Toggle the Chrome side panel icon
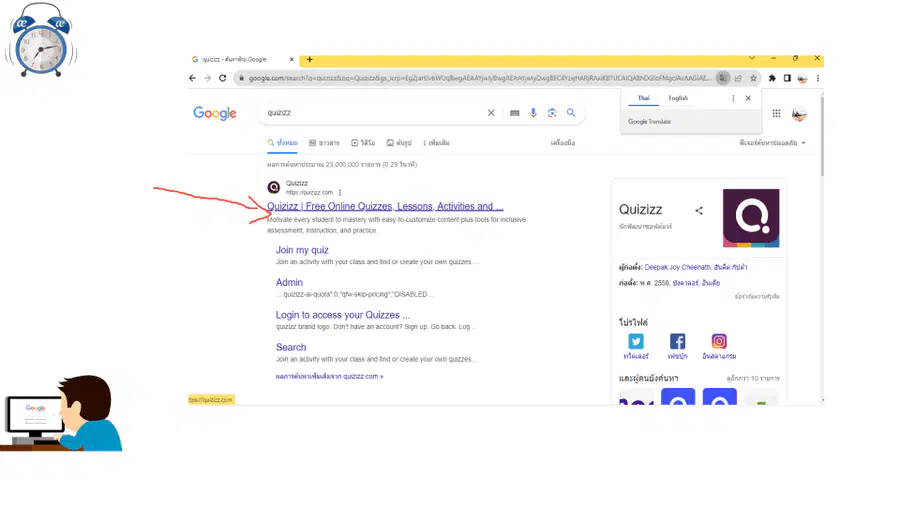The width and height of the screenshot is (900, 506). click(787, 78)
